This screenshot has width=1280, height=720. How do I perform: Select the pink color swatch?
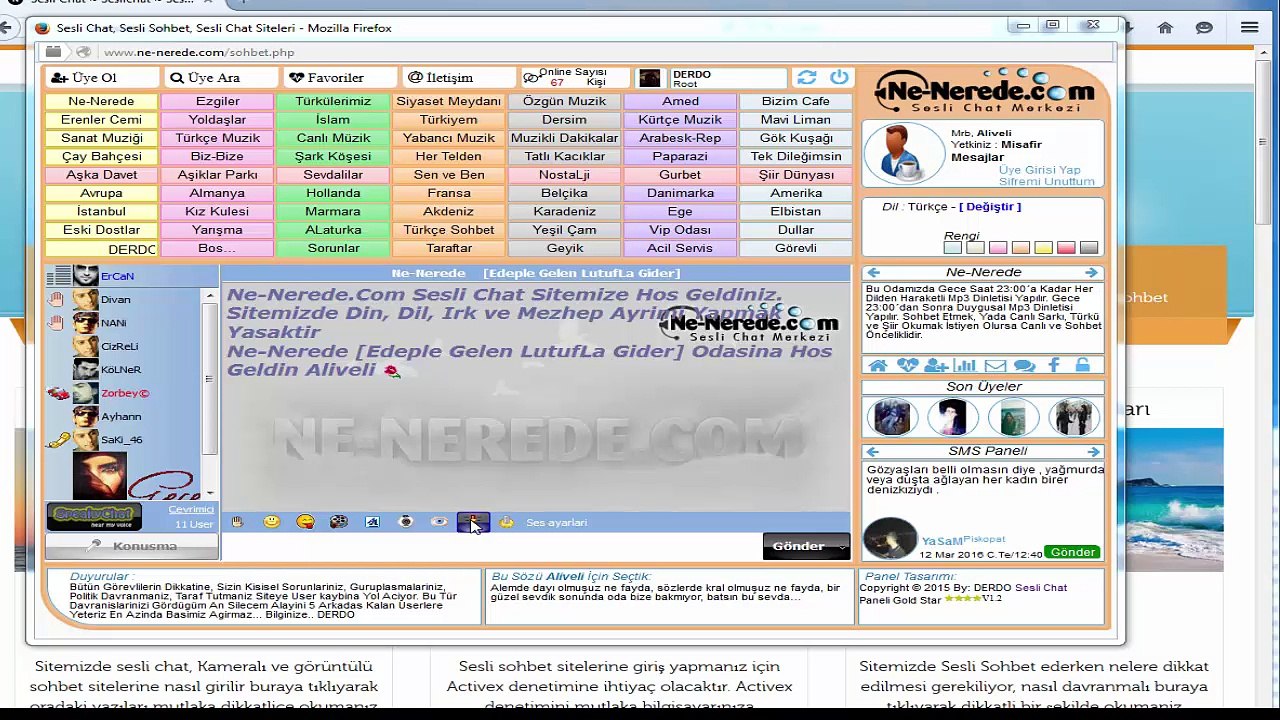click(998, 248)
